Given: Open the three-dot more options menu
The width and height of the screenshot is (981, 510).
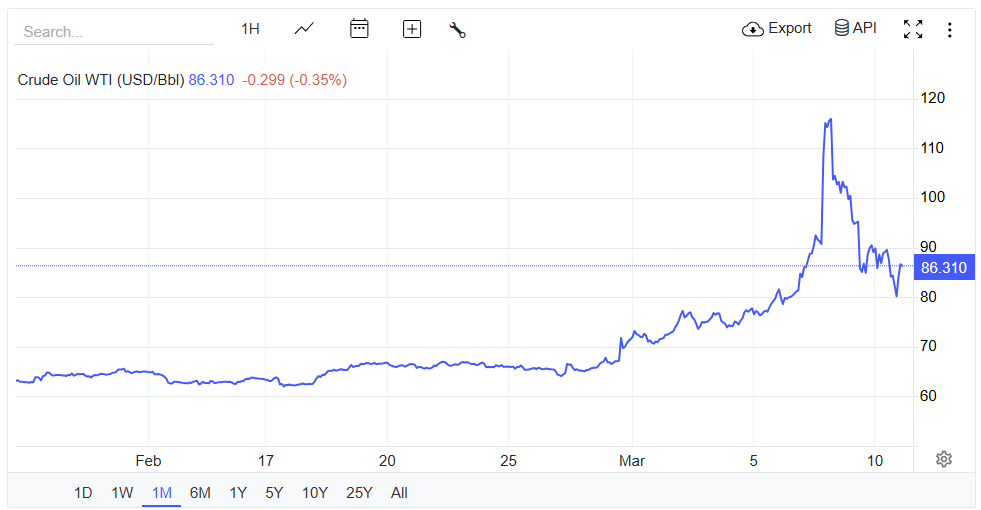Looking at the screenshot, I should pyautogui.click(x=949, y=30).
